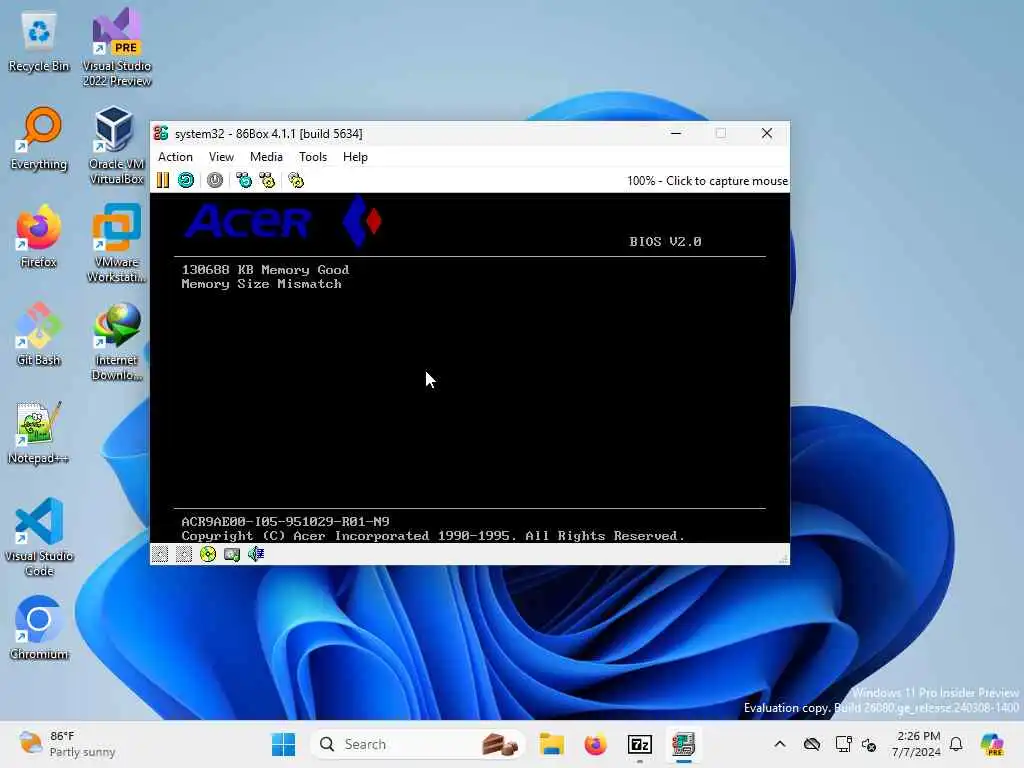Select Visual Studio 2022 Preview shortcut
The image size is (1024, 768).
click(117, 48)
